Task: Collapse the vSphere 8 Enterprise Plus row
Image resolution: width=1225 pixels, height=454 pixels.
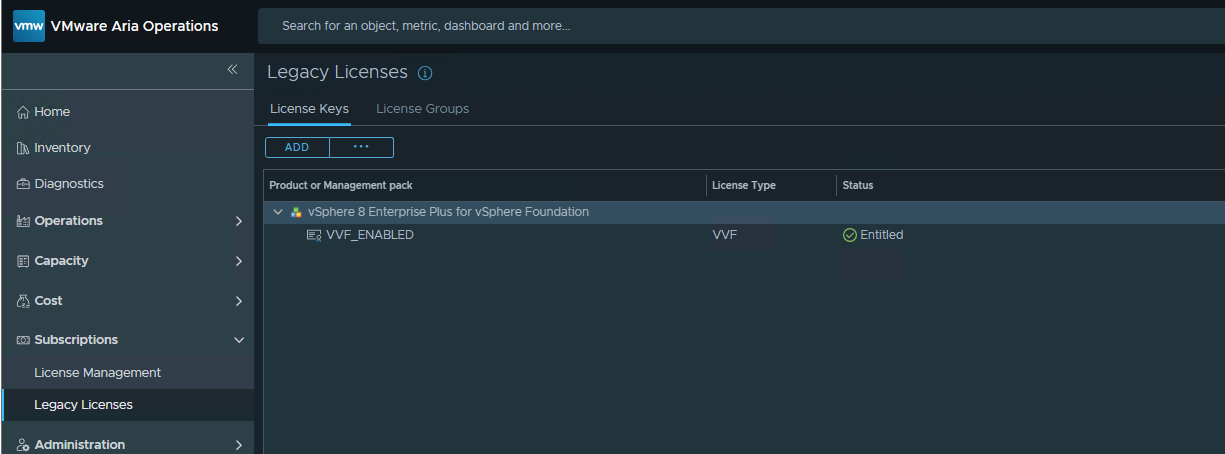Action: tap(278, 212)
